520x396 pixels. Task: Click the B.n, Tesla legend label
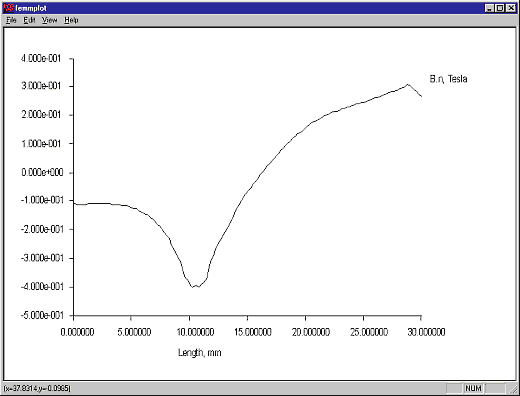[x=448, y=79]
